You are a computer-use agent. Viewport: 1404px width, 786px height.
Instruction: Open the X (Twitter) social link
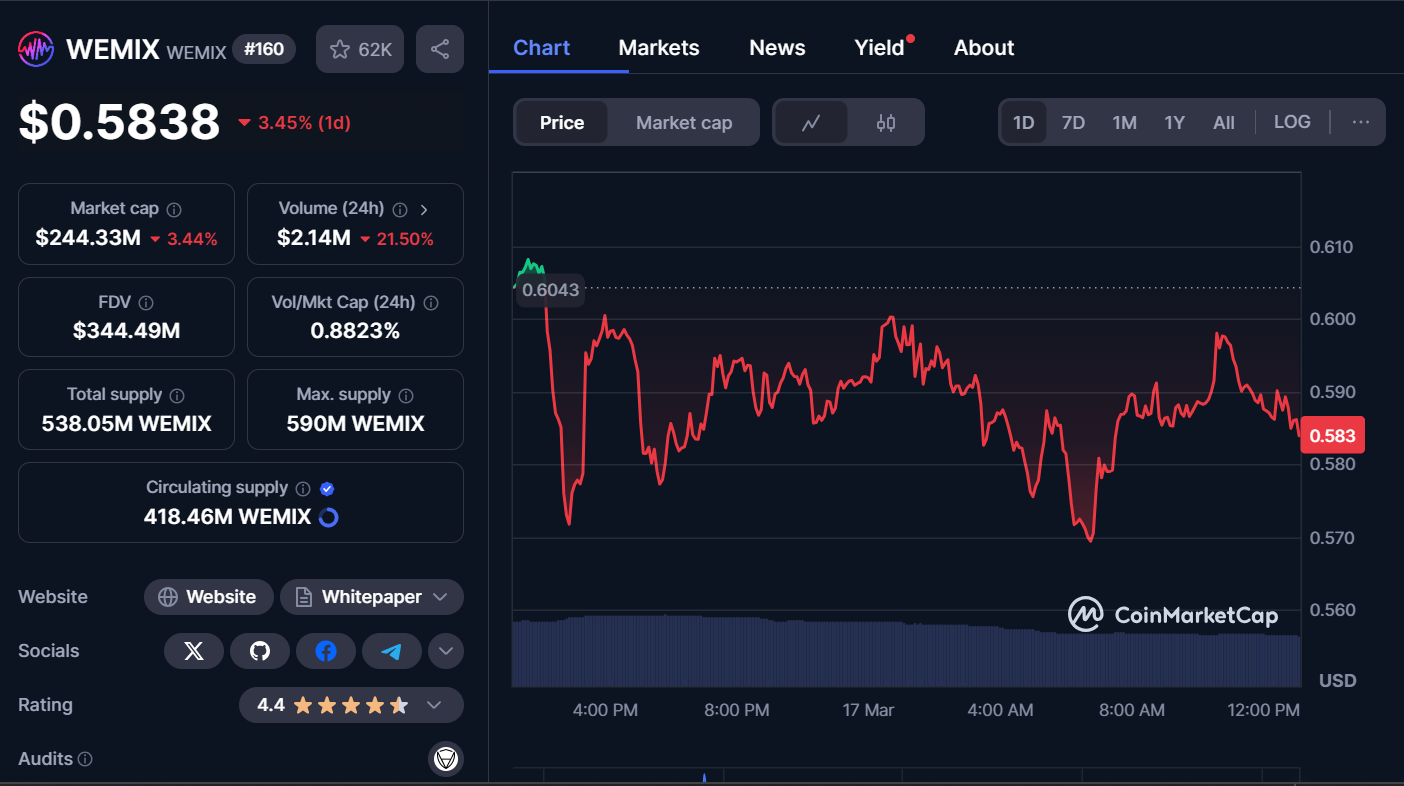[194, 651]
